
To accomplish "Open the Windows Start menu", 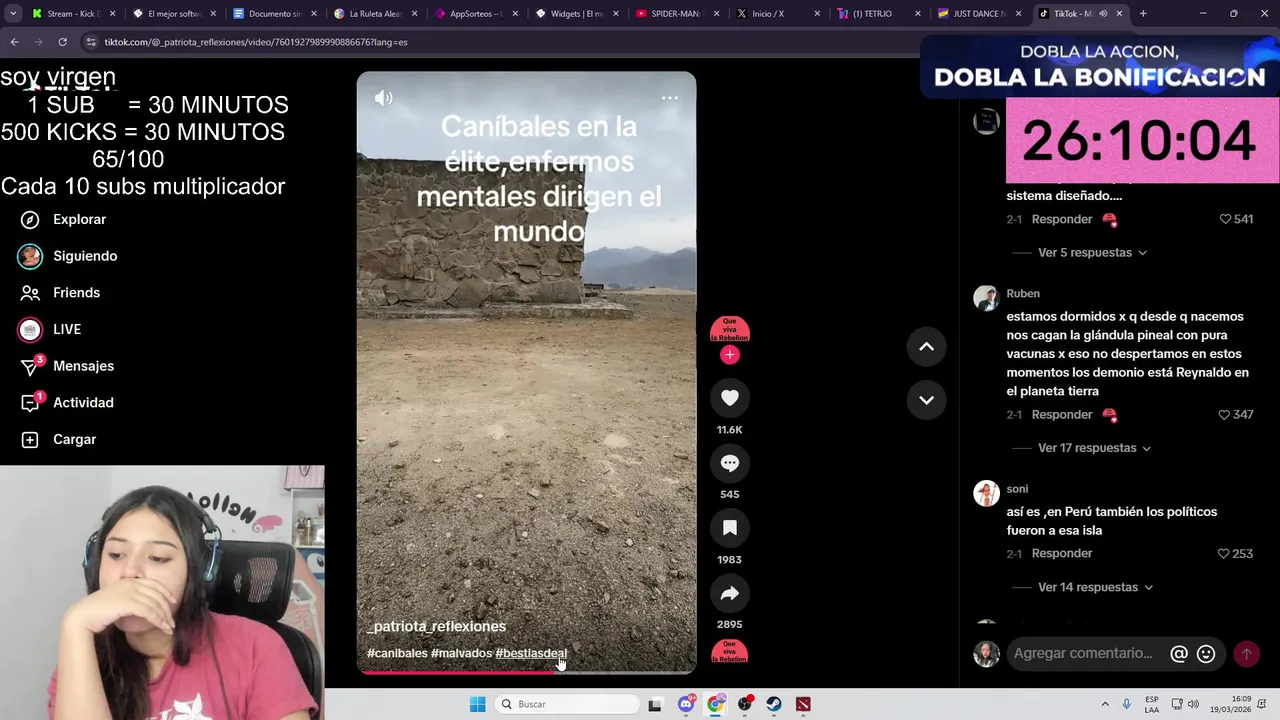I will [x=478, y=704].
